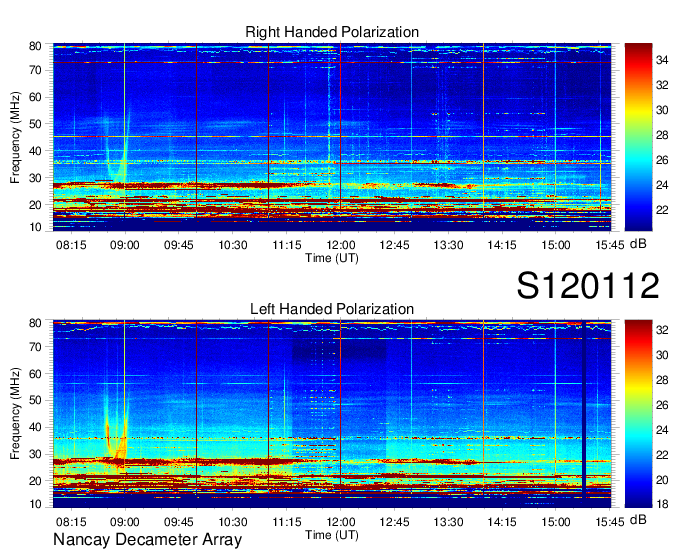This screenshot has height=552, width=680.
Task: Click the Time (UT) label under the left-handed plot
Action: (332, 535)
